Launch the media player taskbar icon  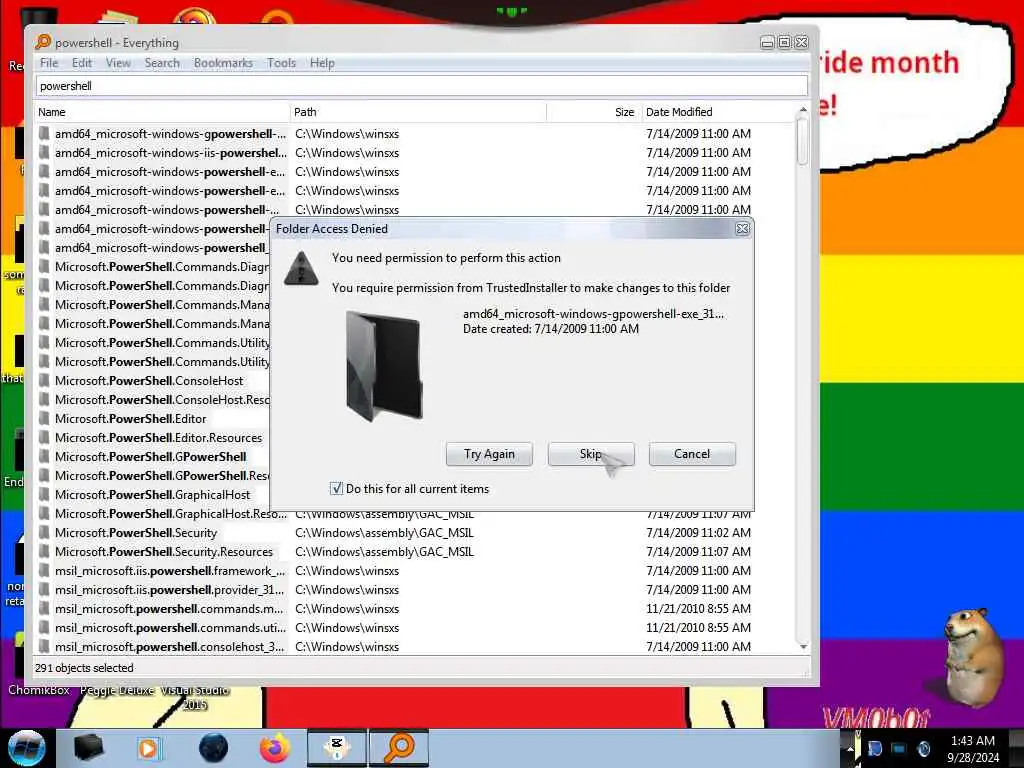pos(150,748)
